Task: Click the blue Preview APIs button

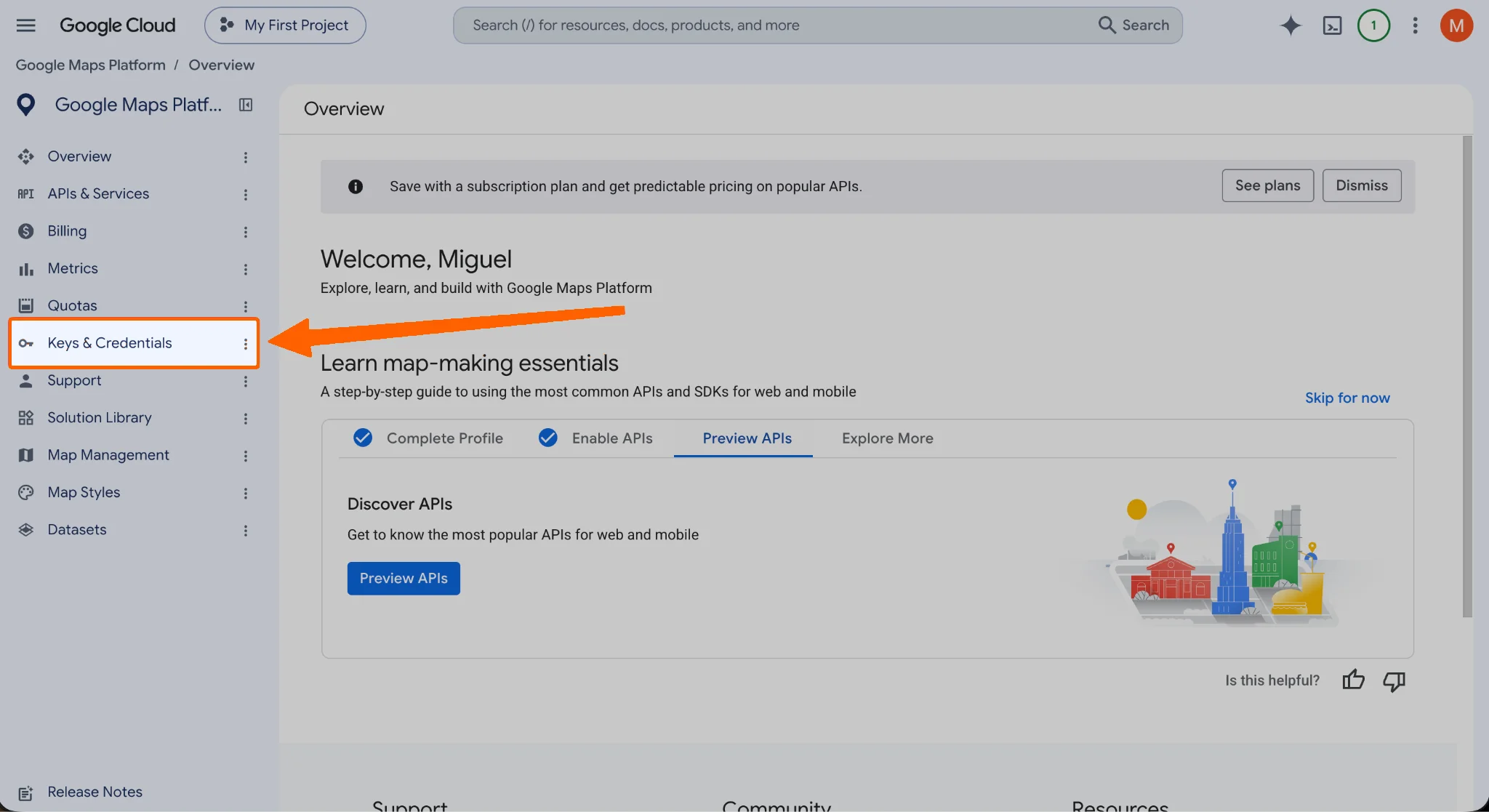Action: coord(404,578)
